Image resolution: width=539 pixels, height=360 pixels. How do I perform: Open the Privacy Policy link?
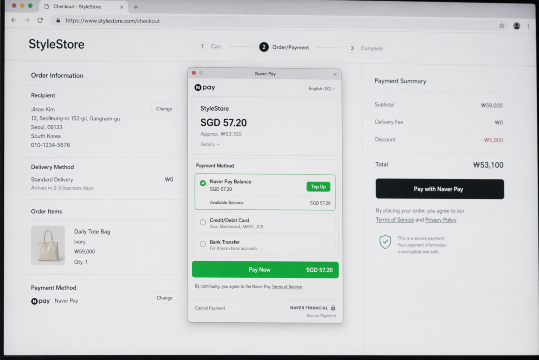click(x=441, y=220)
